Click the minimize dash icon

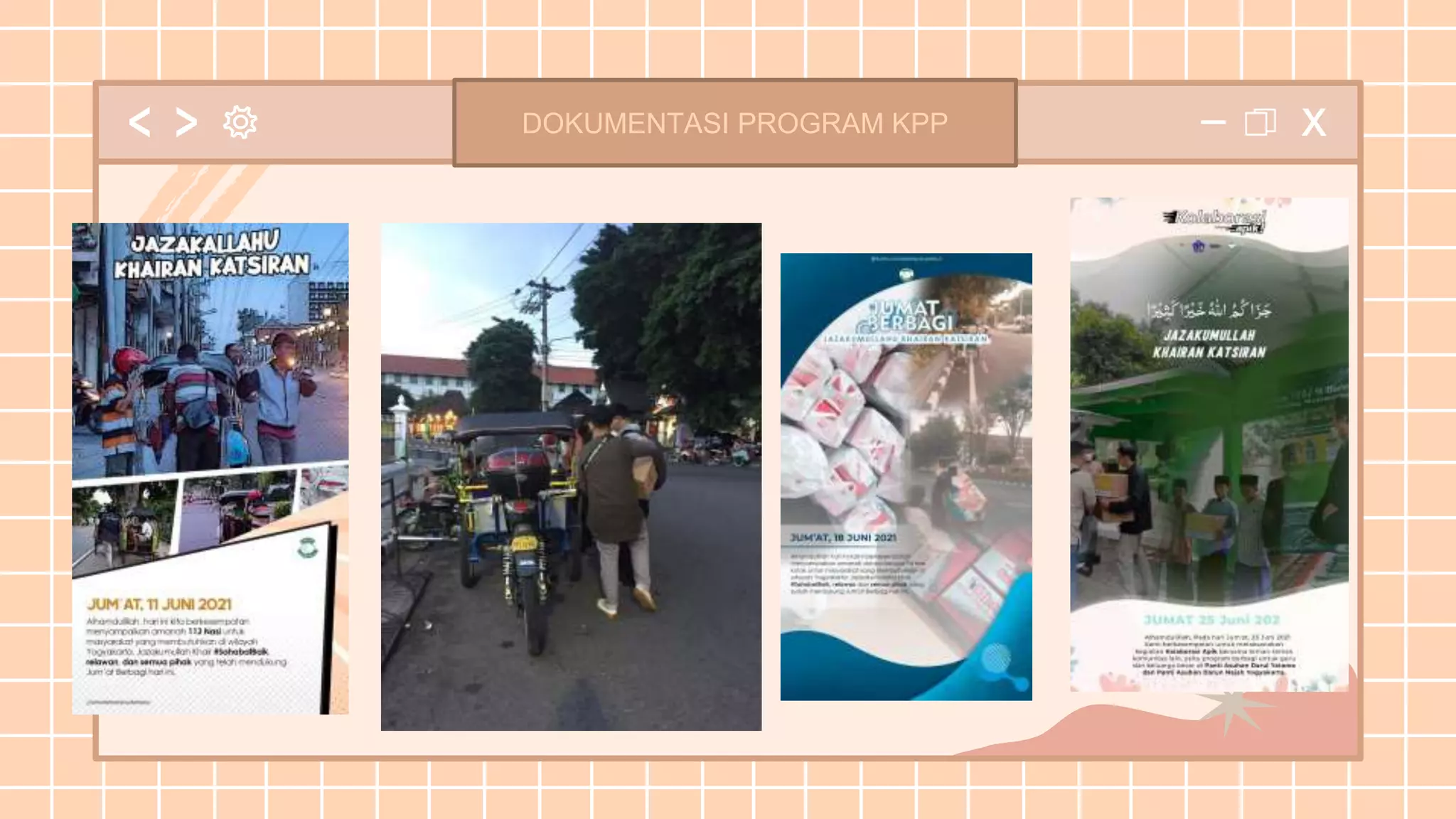(x=1213, y=122)
